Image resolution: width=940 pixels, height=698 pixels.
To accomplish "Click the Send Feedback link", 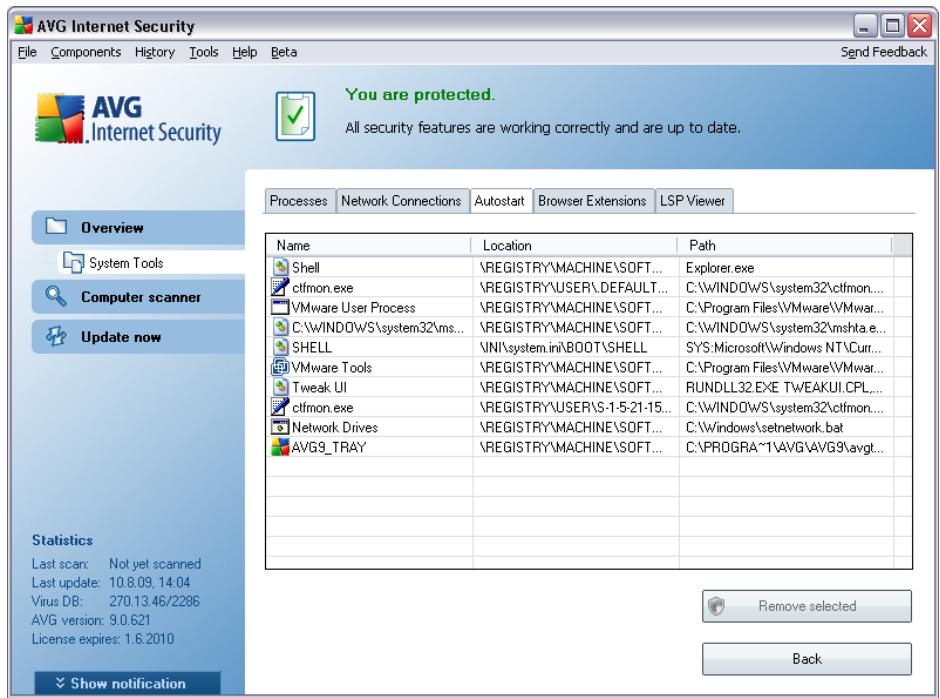I will point(884,52).
